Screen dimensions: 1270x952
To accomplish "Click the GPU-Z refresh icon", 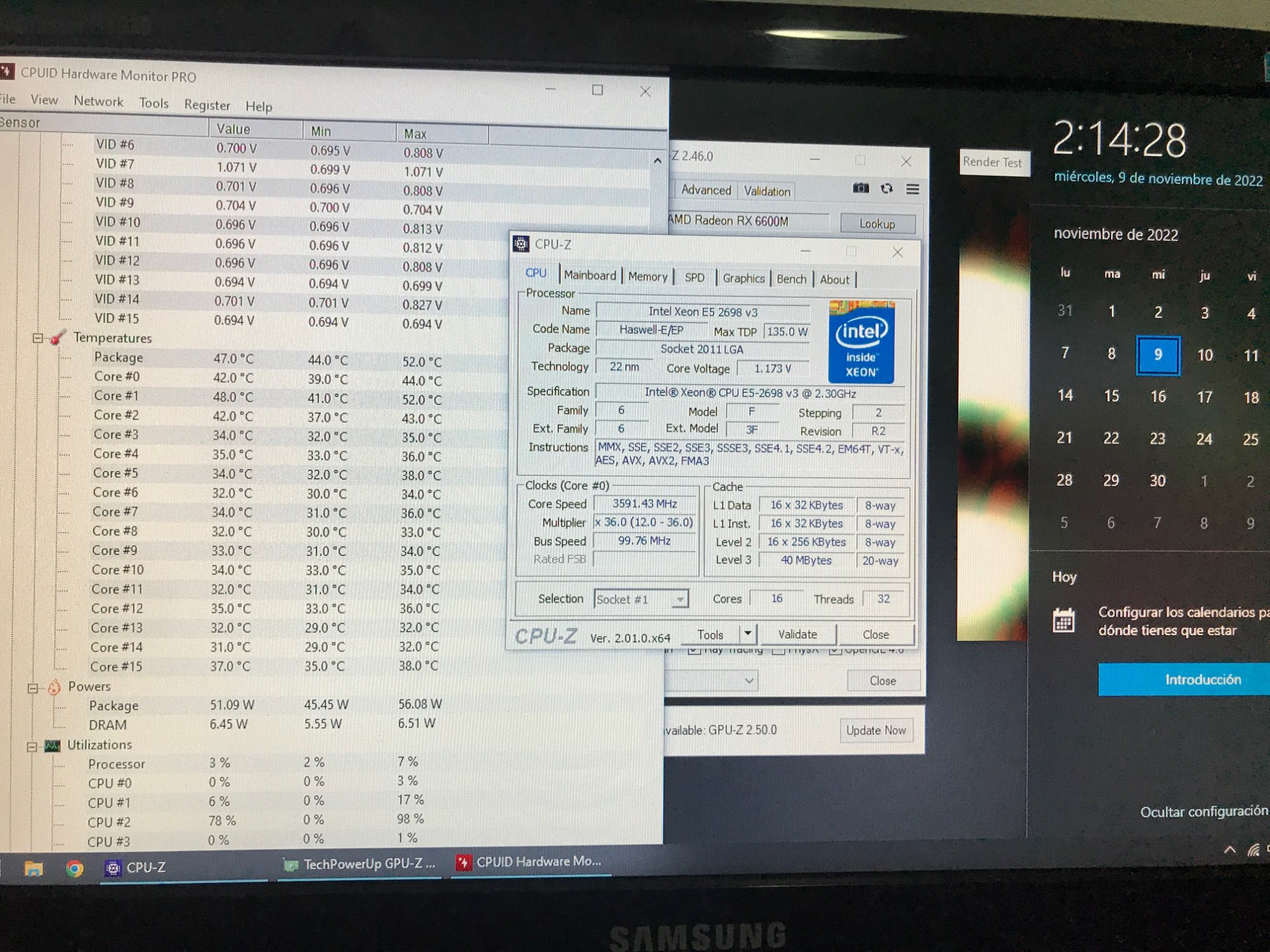I will pos(887,188).
